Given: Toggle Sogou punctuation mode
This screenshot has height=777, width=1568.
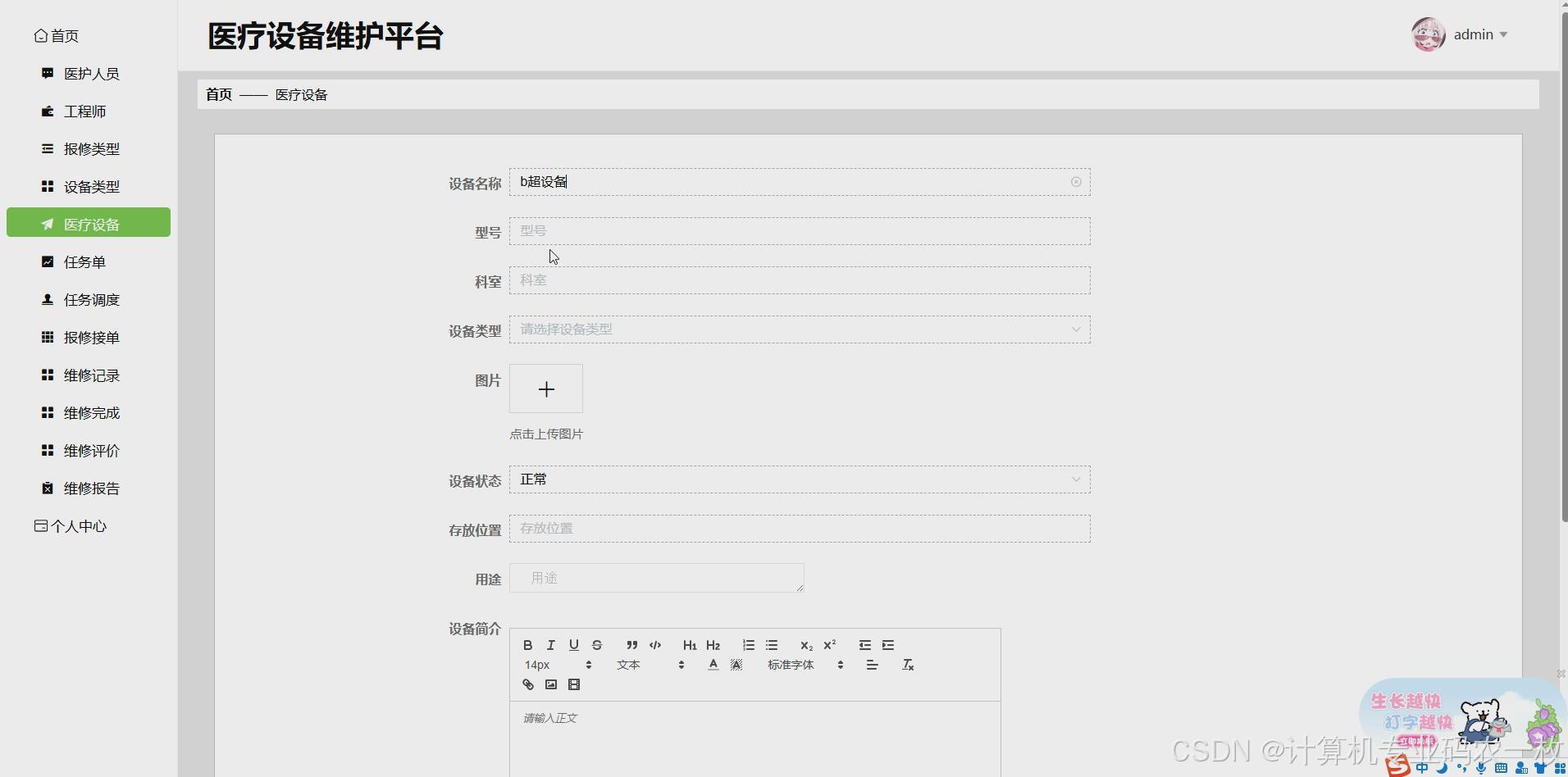Looking at the screenshot, I should click(x=1461, y=768).
